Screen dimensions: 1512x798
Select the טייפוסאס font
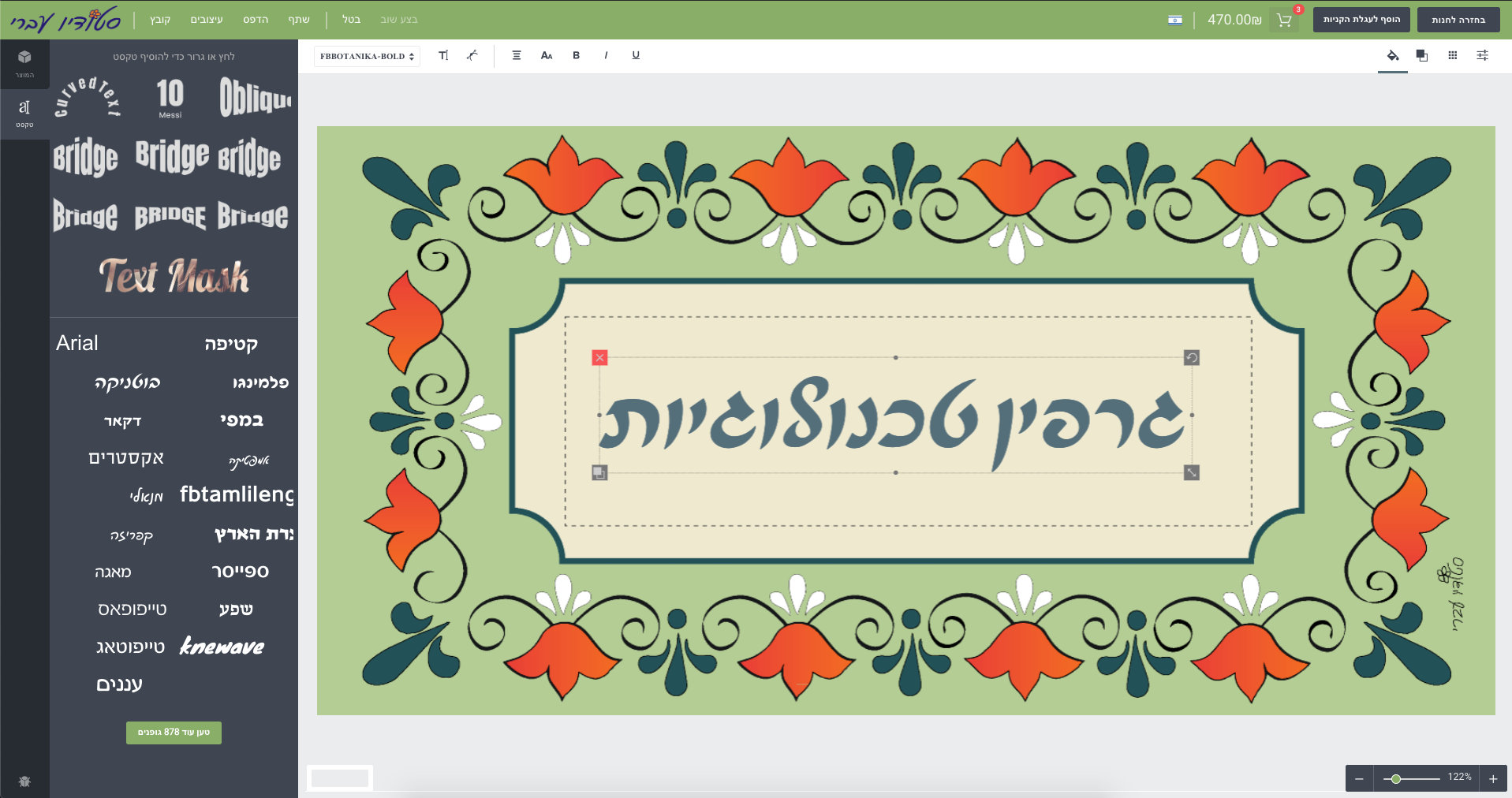(133, 610)
